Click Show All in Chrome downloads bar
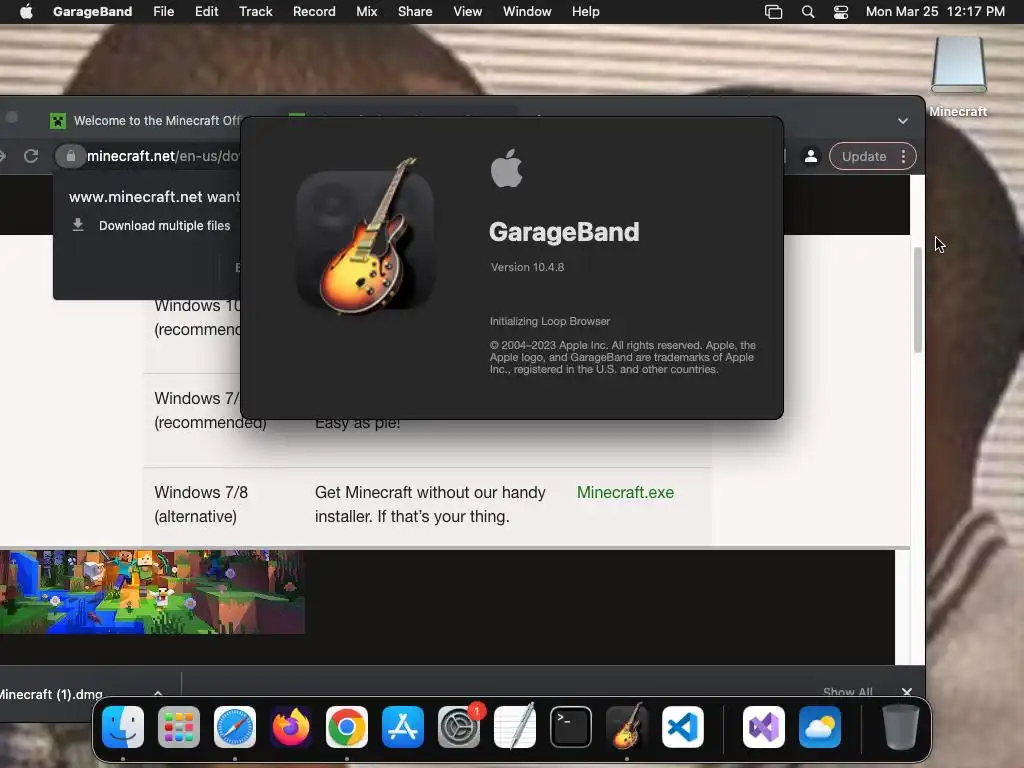Viewport: 1024px width, 768px height. (848, 692)
